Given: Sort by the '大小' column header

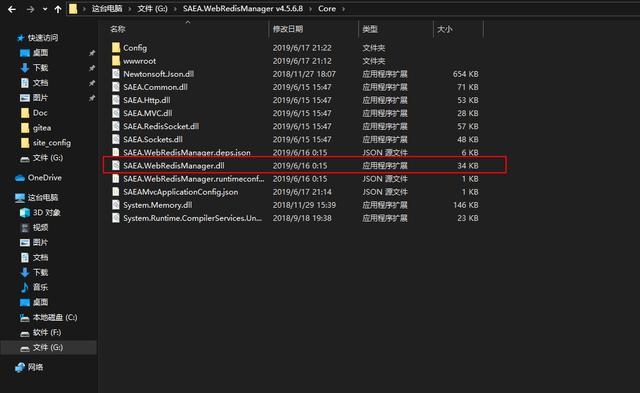Looking at the screenshot, I should pos(444,29).
